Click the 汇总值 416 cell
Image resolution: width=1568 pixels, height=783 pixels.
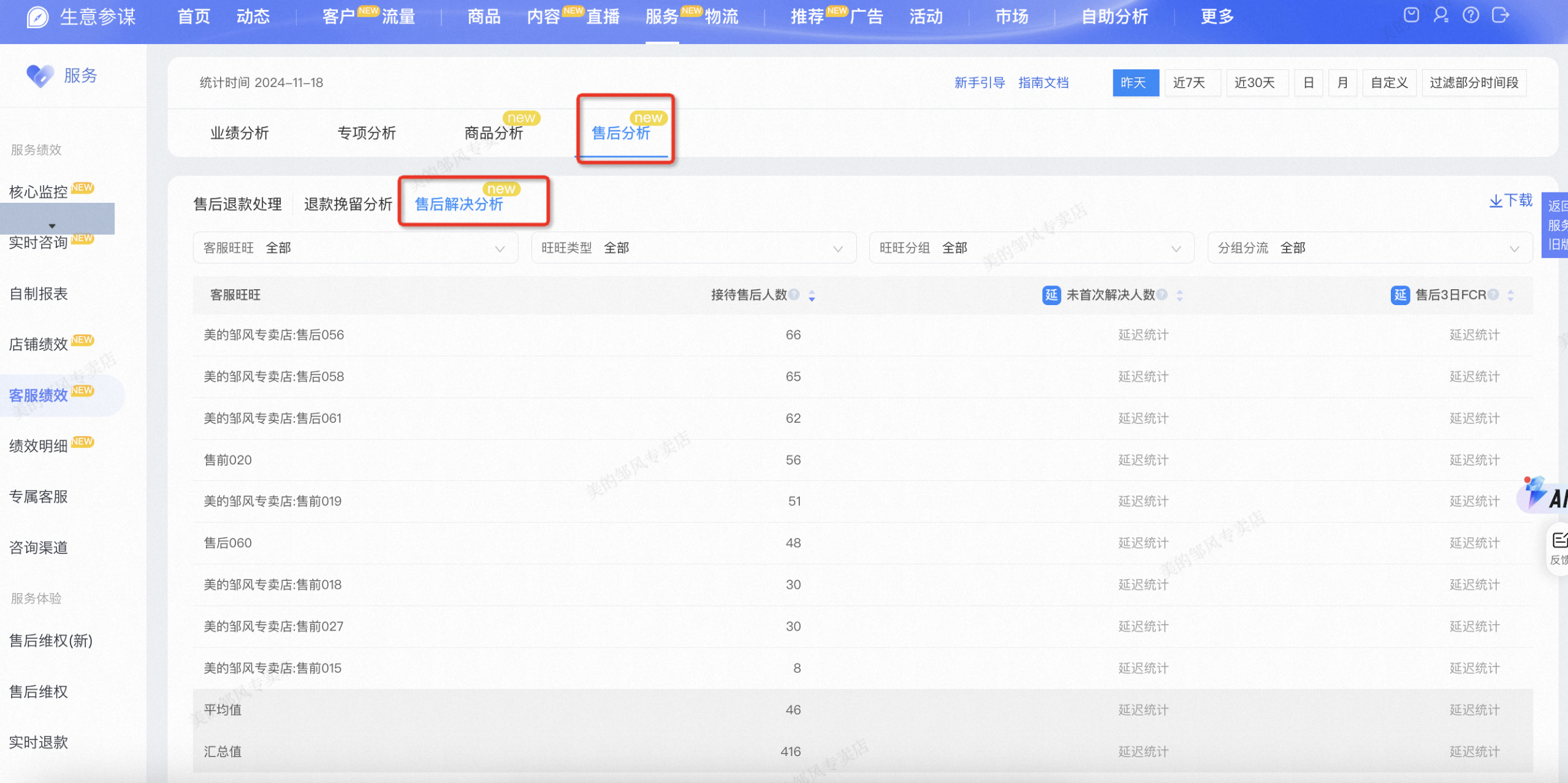pos(791,752)
